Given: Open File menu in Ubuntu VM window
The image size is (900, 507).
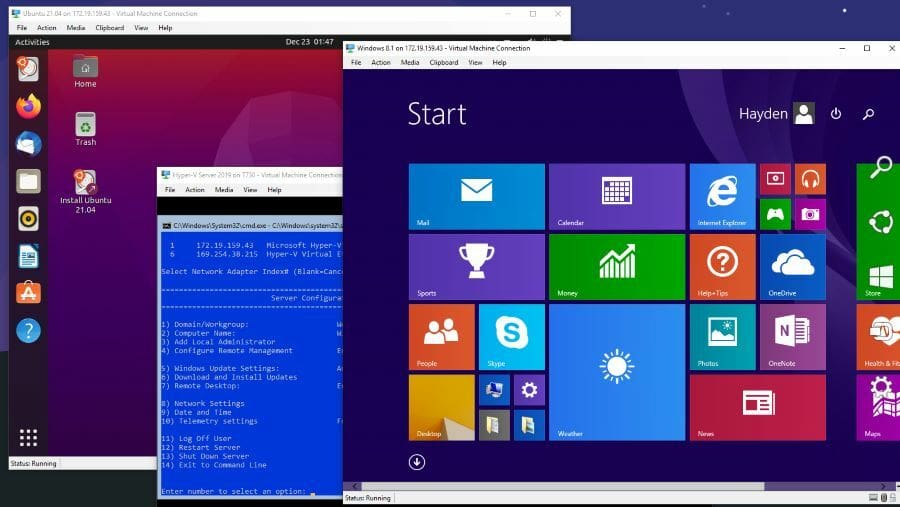Looking at the screenshot, I should click(22, 28).
